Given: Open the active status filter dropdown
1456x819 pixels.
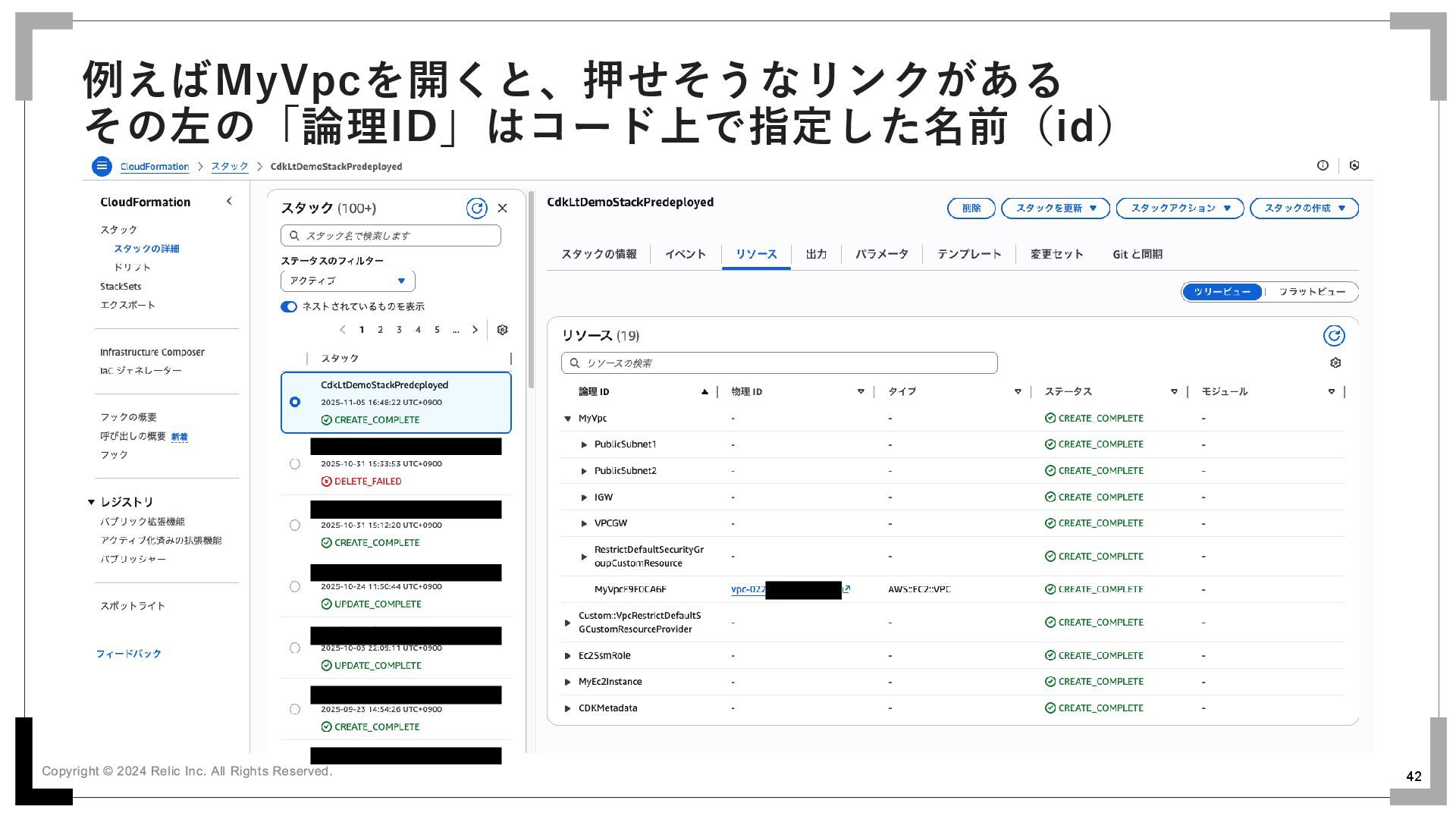Looking at the screenshot, I should 347,281.
